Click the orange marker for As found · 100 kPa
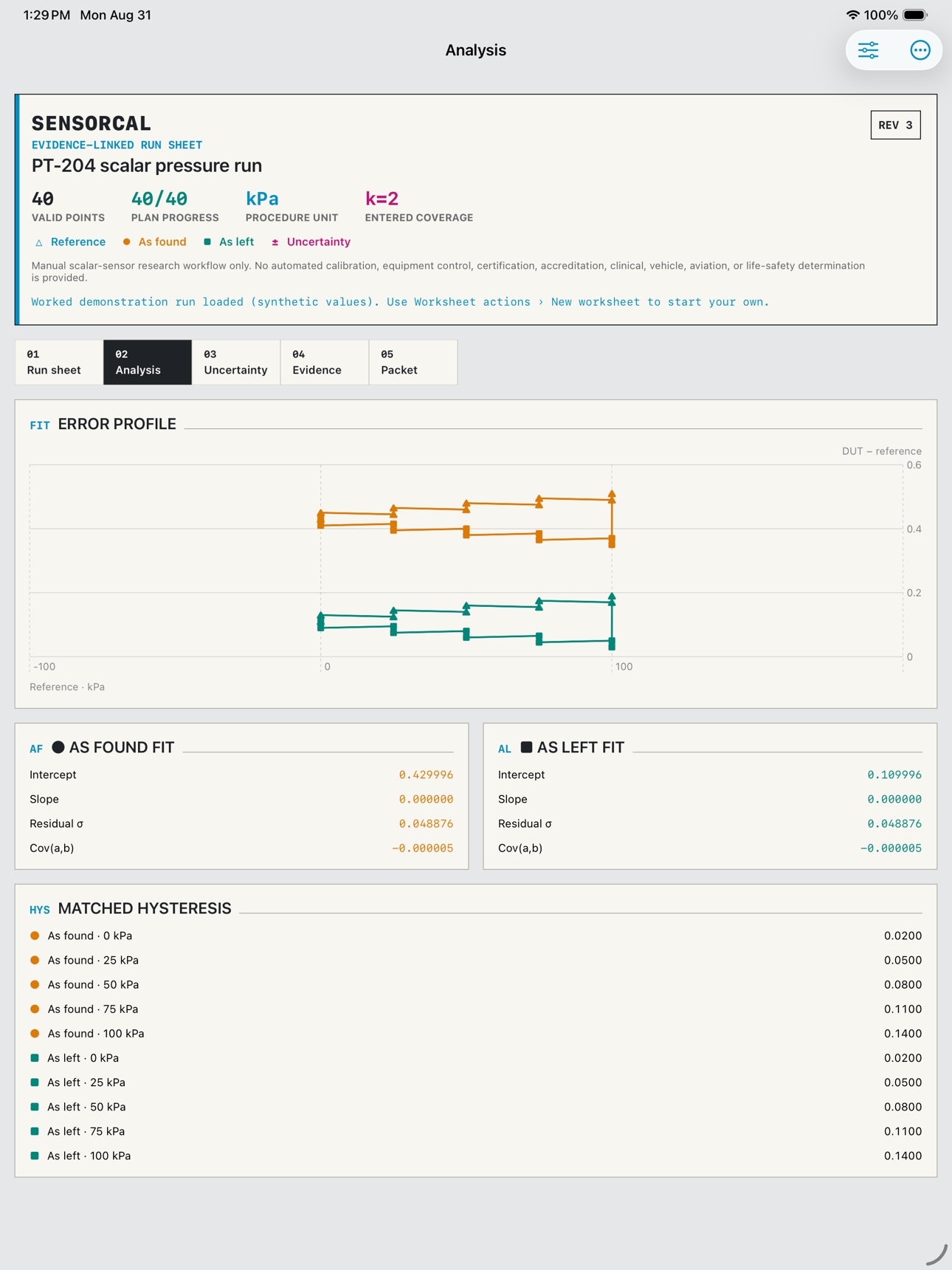This screenshot has height=1270, width=952. (x=35, y=1033)
